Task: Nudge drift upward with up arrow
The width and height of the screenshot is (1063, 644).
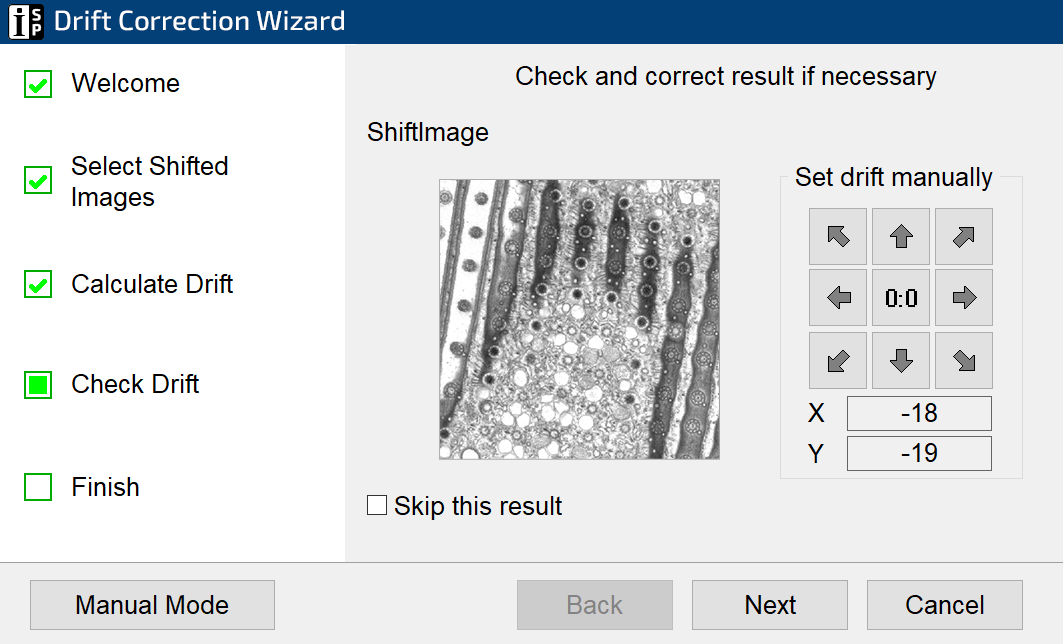Action: (901, 236)
